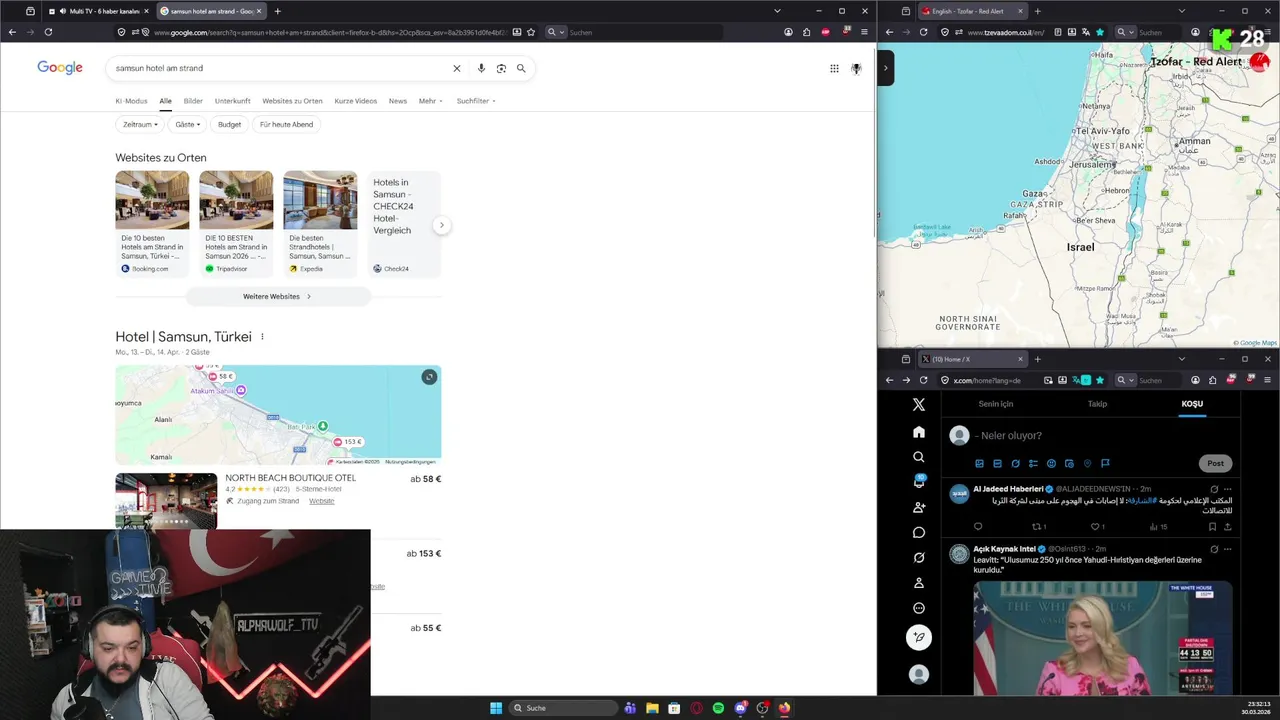Open the Check24 Hotel-Vergleich card
This screenshot has width=1280, height=720.
404,224
